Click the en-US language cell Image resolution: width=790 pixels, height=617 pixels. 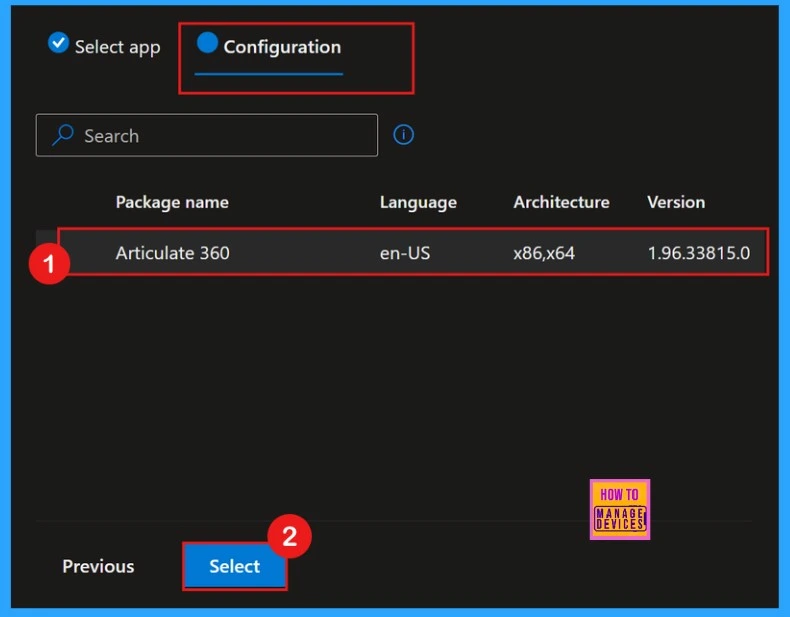[x=405, y=253]
